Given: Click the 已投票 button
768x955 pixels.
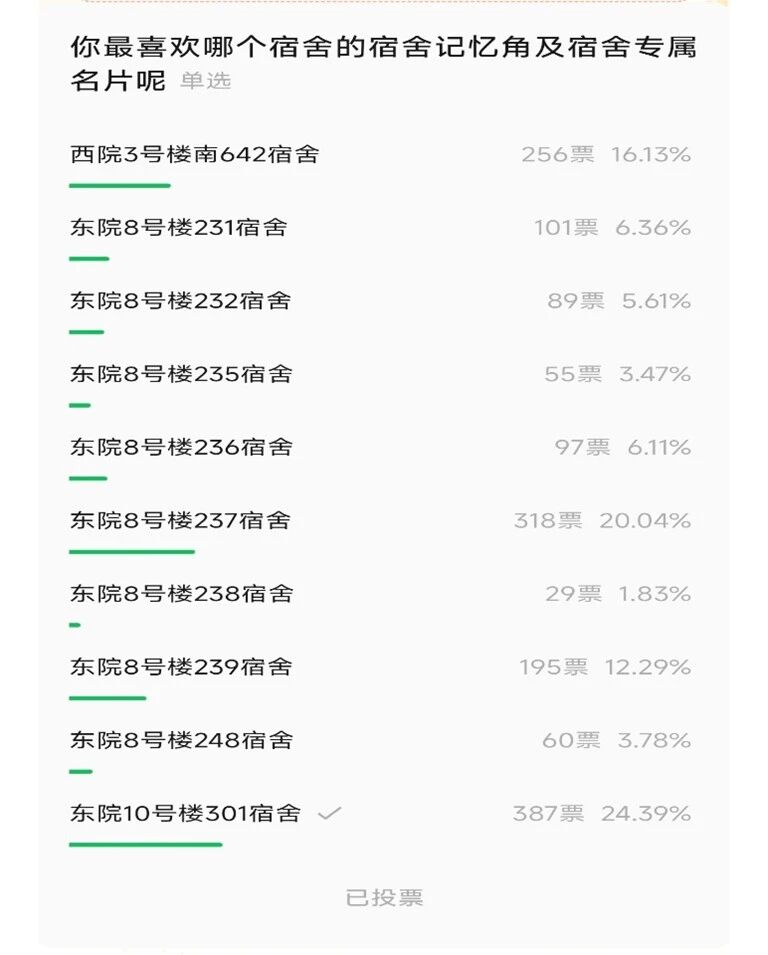Looking at the screenshot, I should click(x=384, y=898).
